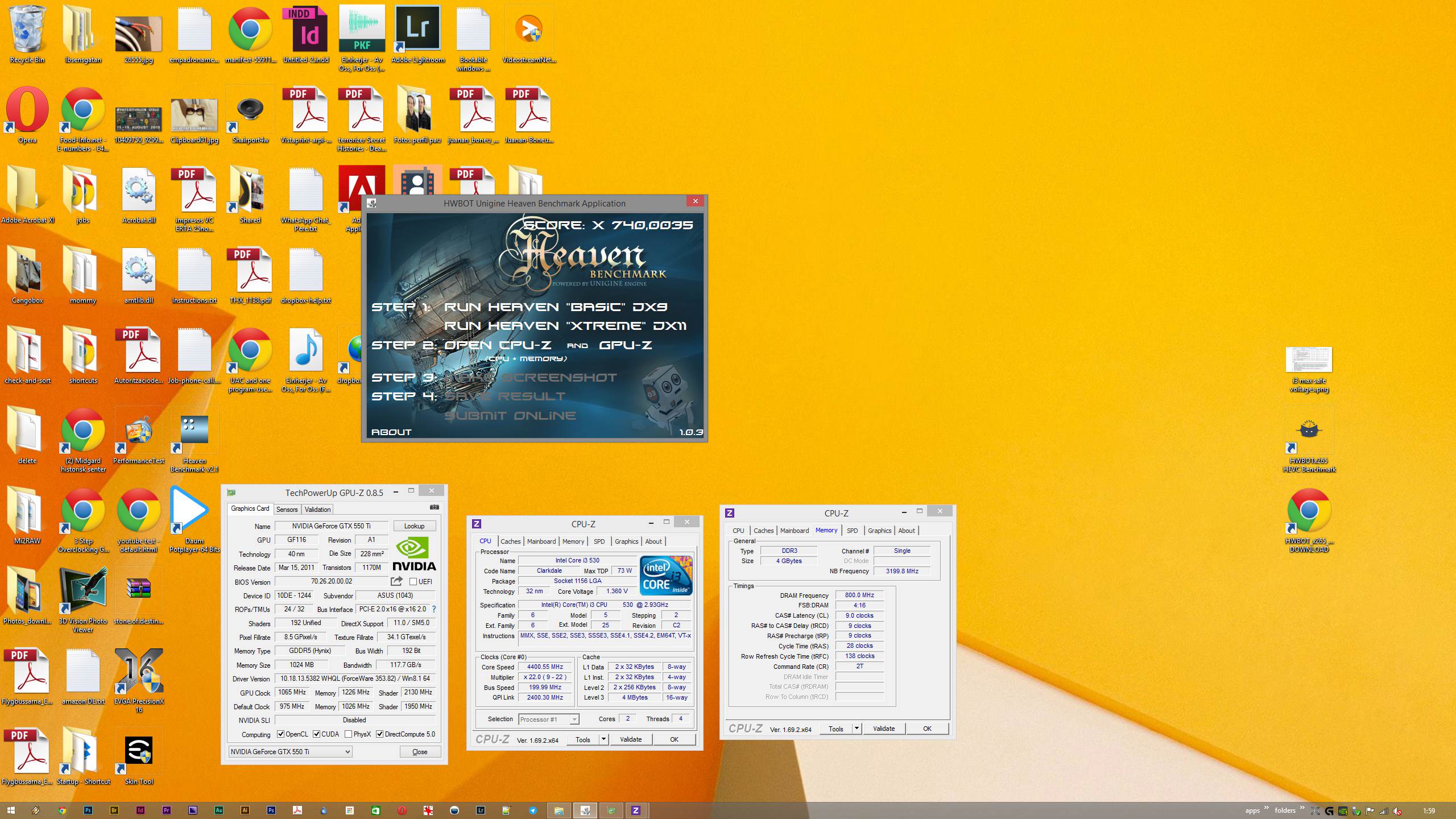
Task: Click the Bus Interface question mark in GPU-Z
Action: (434, 609)
